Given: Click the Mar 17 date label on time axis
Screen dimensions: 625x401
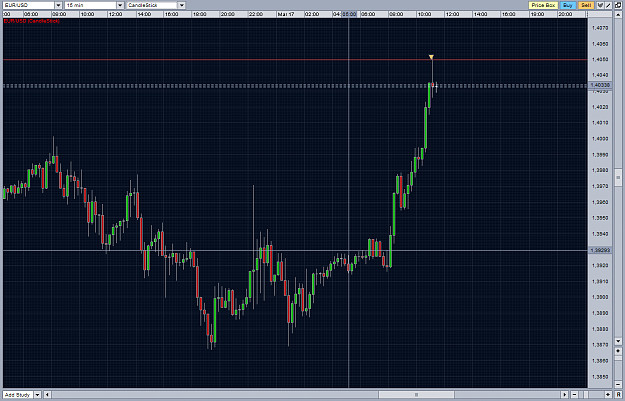Looking at the screenshot, I should click(286, 14).
